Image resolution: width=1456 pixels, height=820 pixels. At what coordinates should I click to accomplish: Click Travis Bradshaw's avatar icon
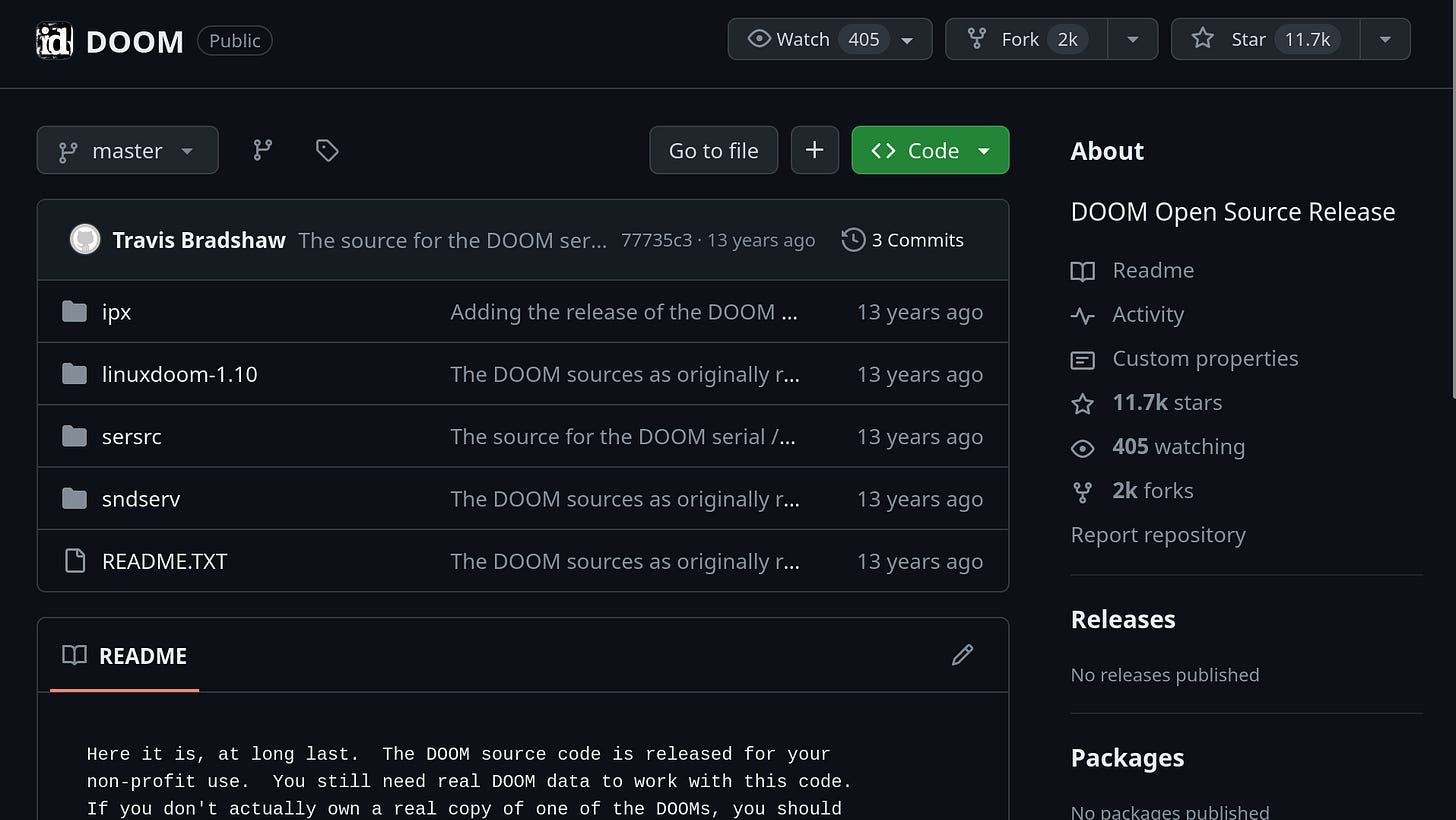click(x=85, y=240)
